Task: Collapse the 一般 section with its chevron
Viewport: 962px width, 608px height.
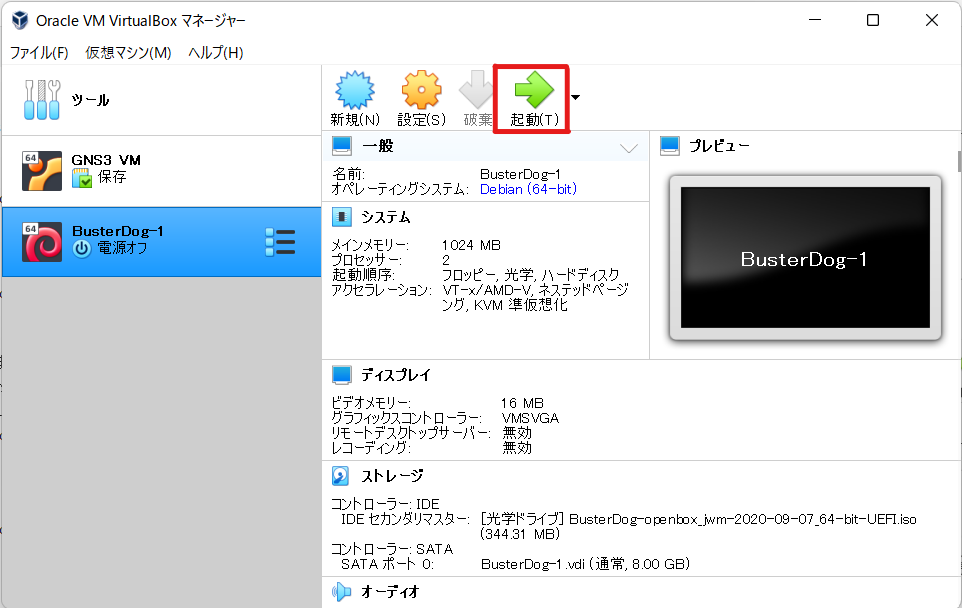Action: [x=627, y=145]
